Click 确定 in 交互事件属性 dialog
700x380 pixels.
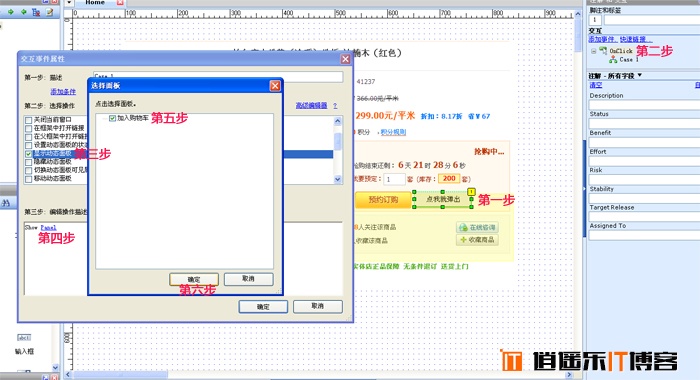[x=263, y=307]
